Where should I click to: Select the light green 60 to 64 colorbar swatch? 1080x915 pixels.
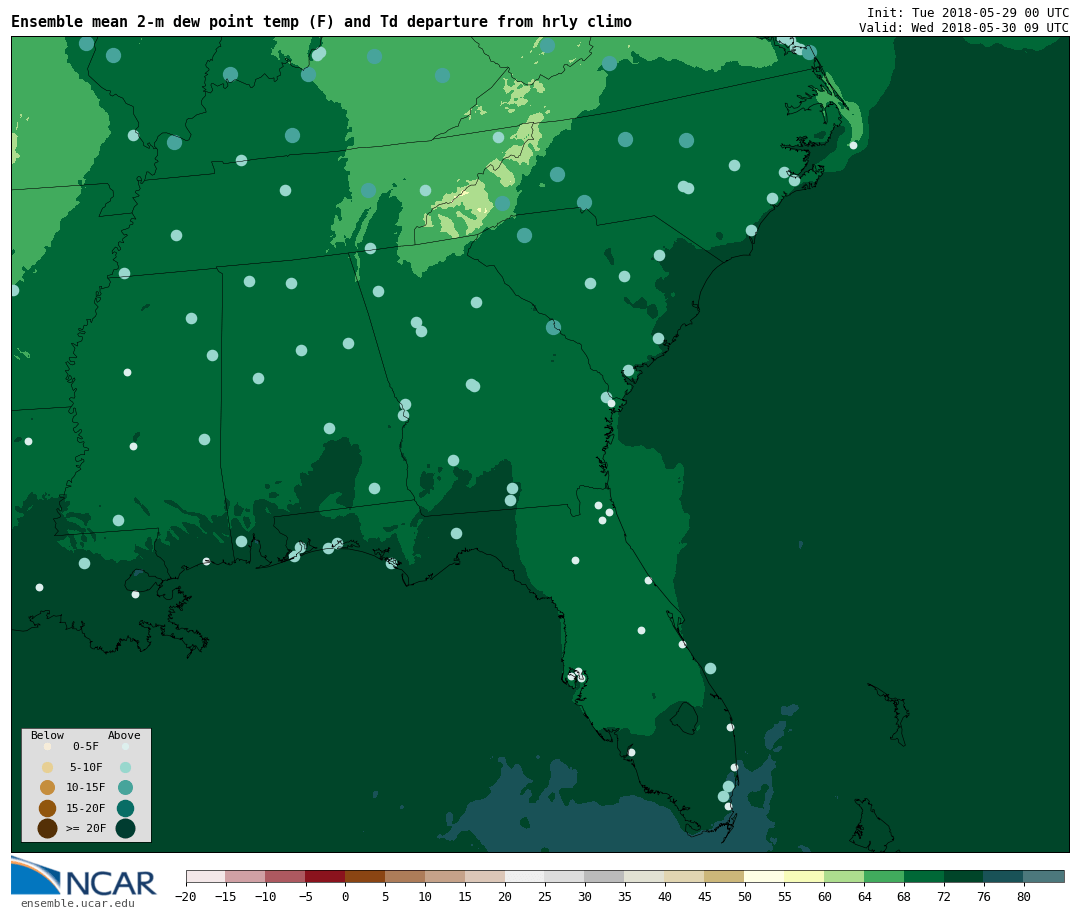[x=844, y=877]
